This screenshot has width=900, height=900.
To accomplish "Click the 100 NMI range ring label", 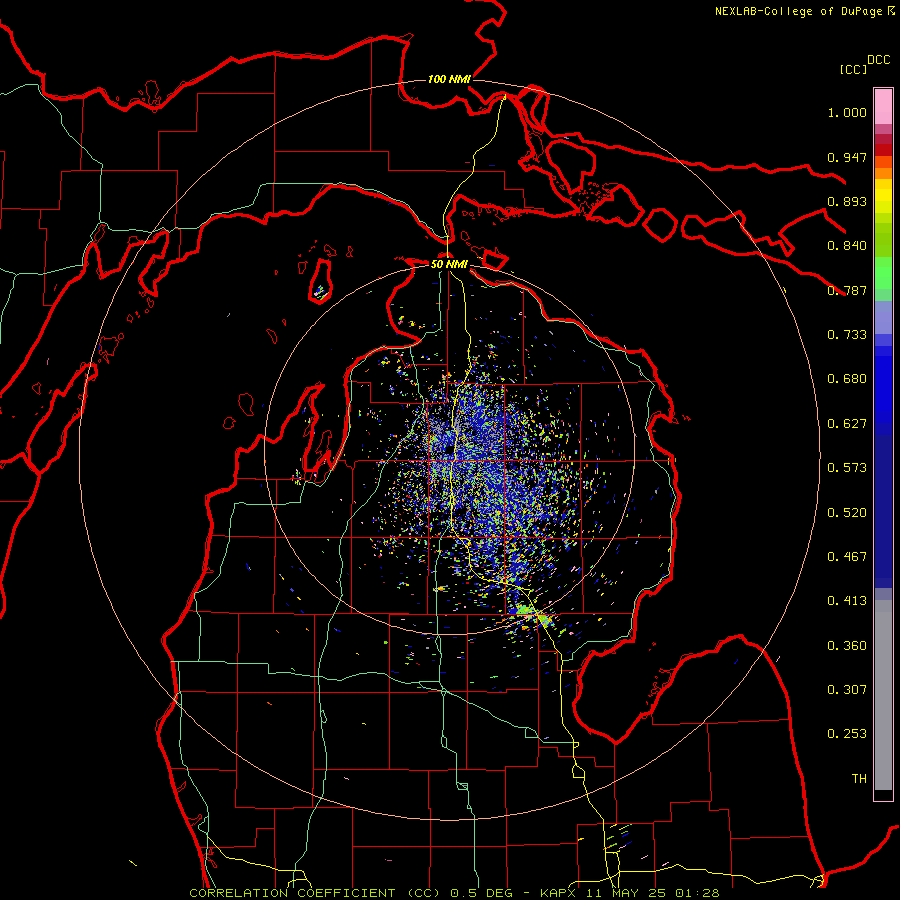I will point(449,79).
